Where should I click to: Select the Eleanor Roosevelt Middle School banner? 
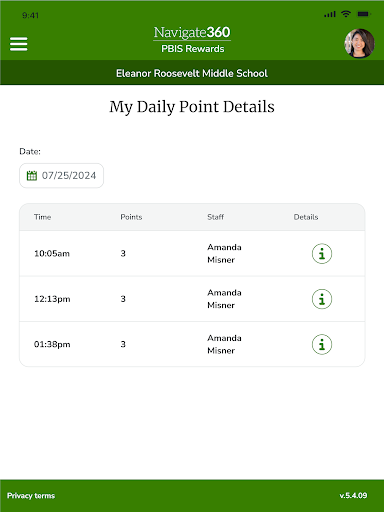192,73
